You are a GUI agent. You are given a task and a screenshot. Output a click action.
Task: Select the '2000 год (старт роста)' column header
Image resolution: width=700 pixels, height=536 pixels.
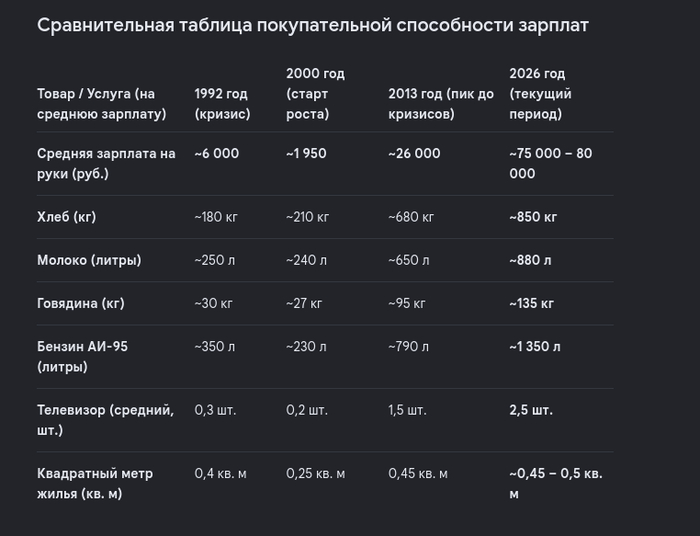coord(315,93)
